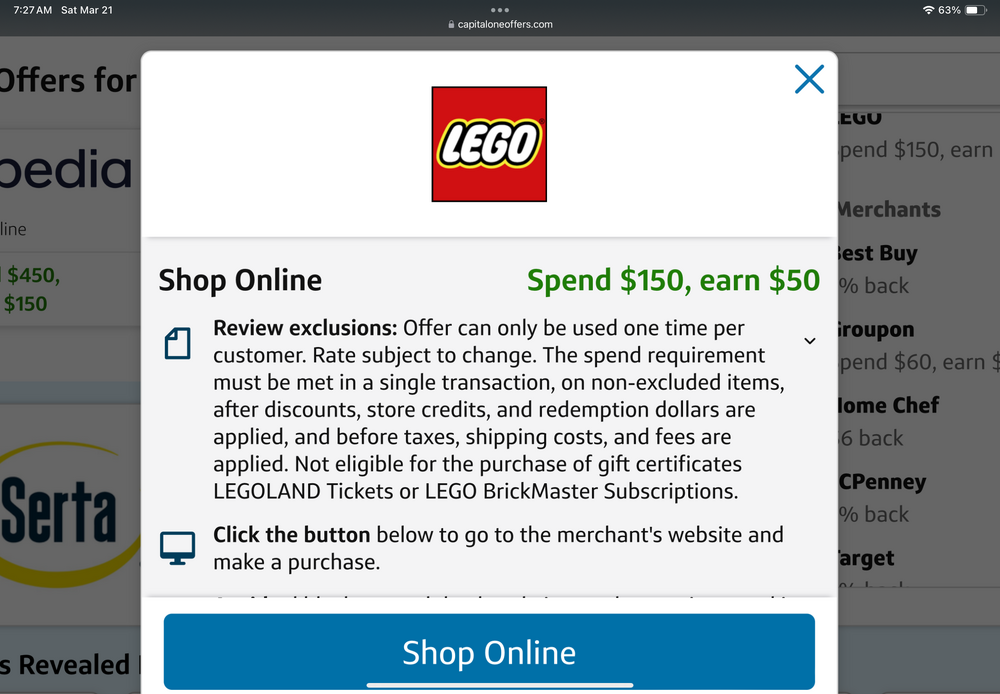Tap the lock icon beside the URL
Image resolution: width=1000 pixels, height=694 pixels.
[452, 24]
